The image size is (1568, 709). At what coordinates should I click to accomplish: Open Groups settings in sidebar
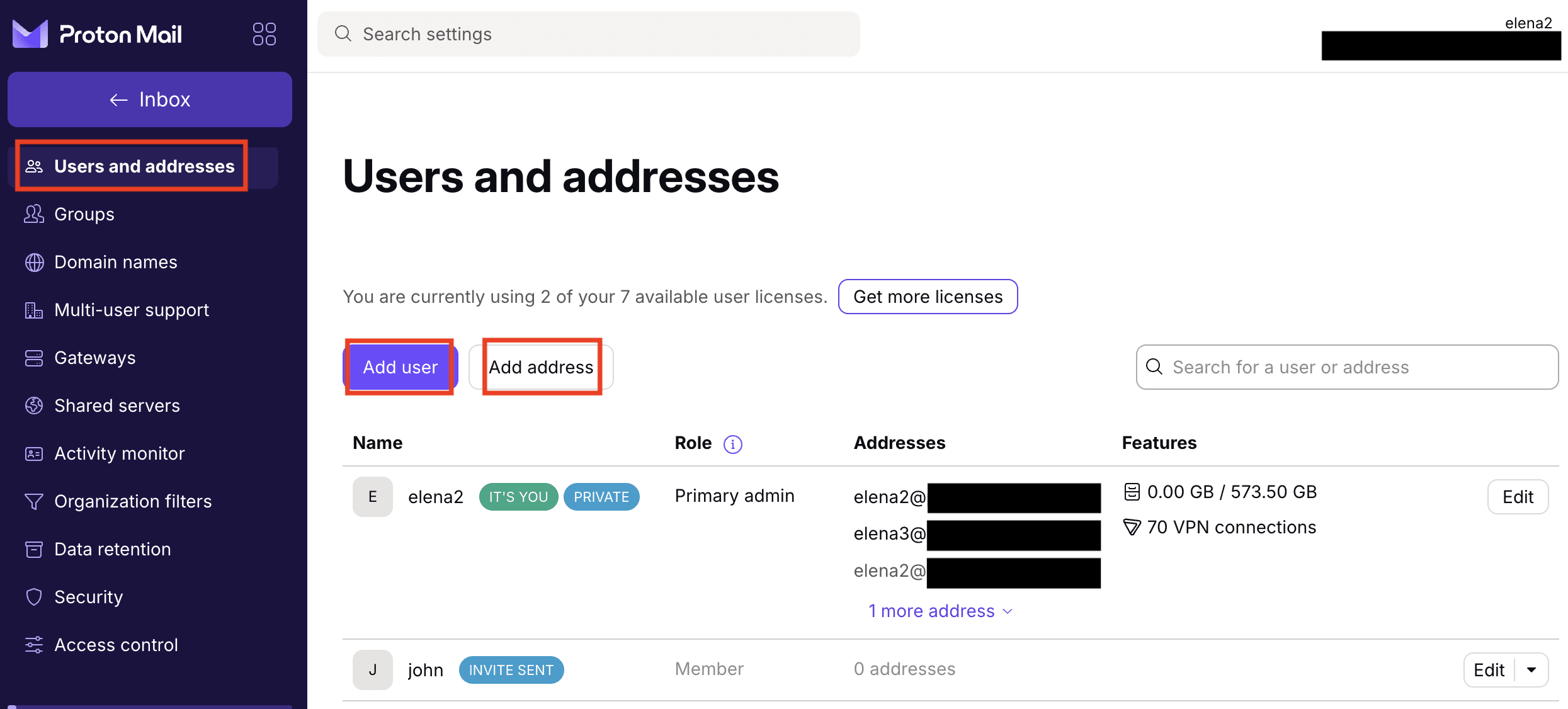[x=83, y=214]
